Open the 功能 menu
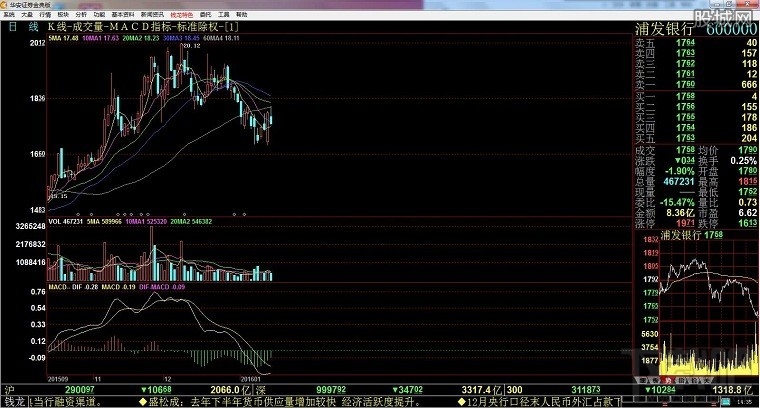The height and width of the screenshot is (408, 760). tap(99, 15)
